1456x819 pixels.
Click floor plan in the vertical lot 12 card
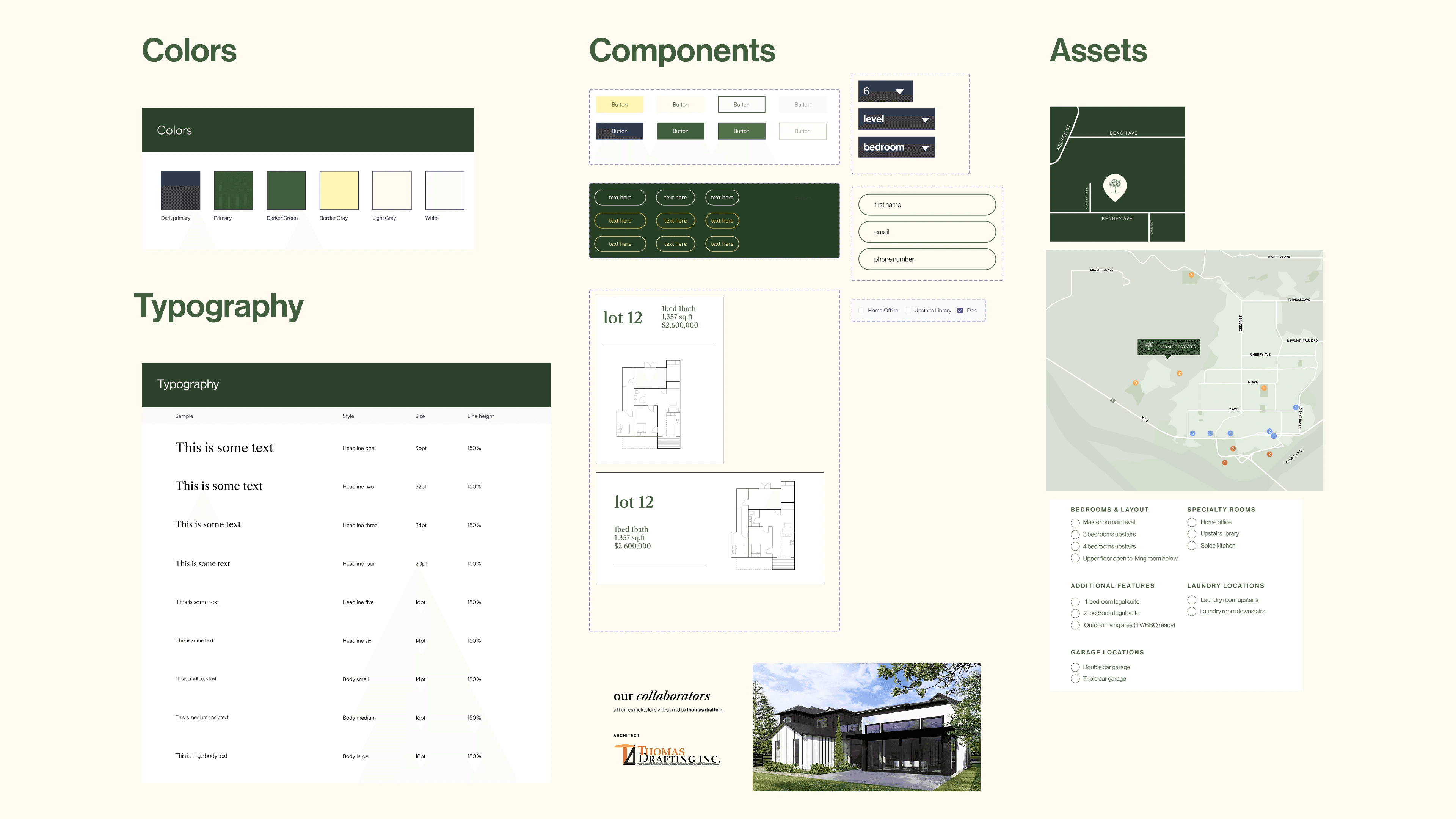pyautogui.click(x=649, y=405)
